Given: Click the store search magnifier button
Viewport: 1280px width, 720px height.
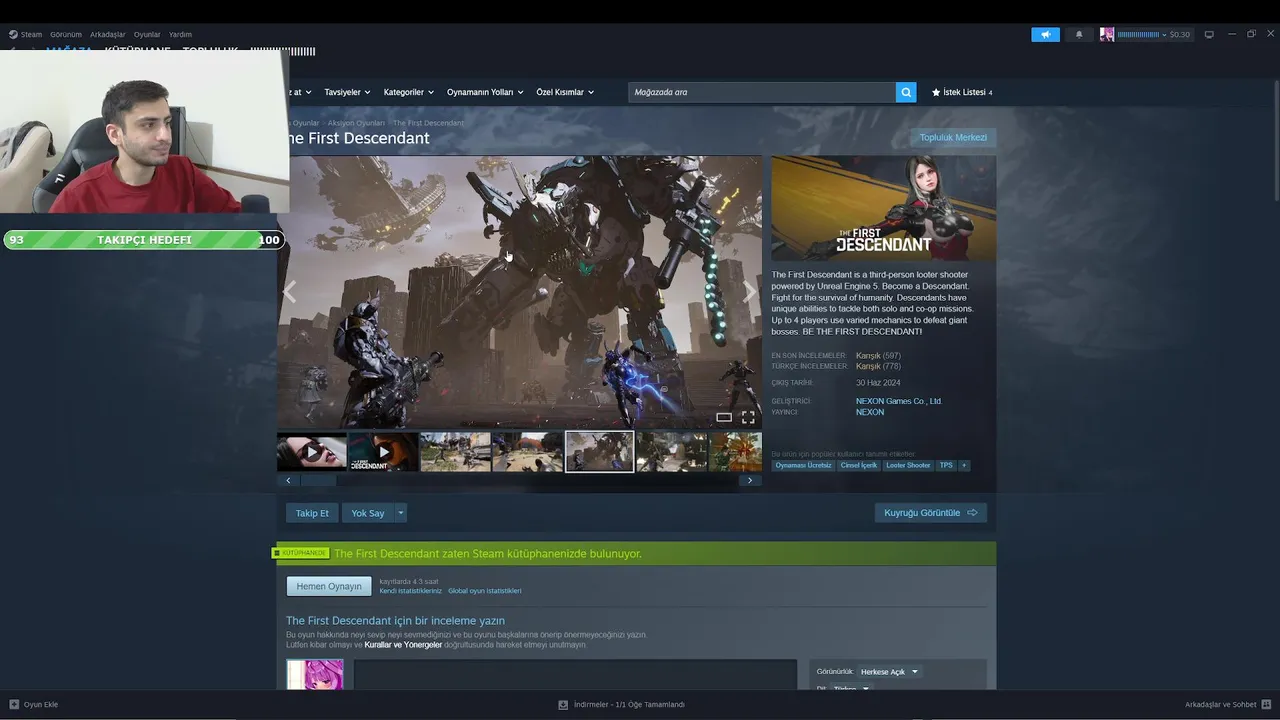Looking at the screenshot, I should click(x=906, y=92).
